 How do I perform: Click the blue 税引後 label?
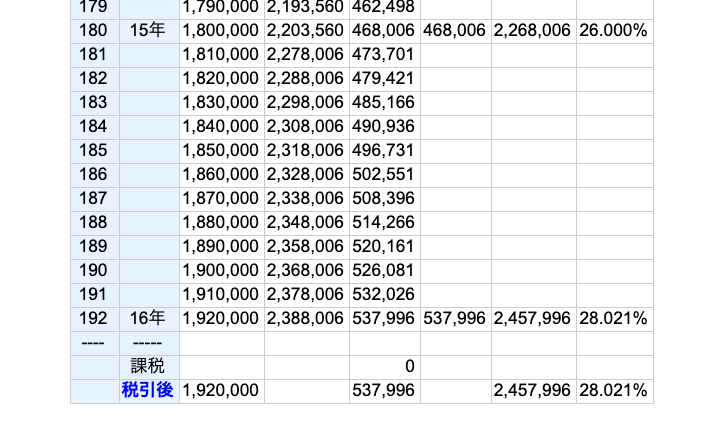(x=148, y=390)
